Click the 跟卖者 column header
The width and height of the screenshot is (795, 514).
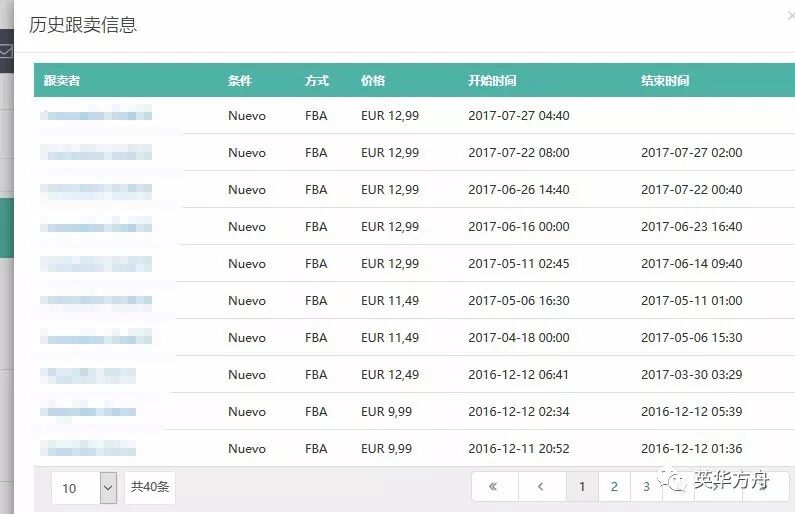click(x=62, y=81)
